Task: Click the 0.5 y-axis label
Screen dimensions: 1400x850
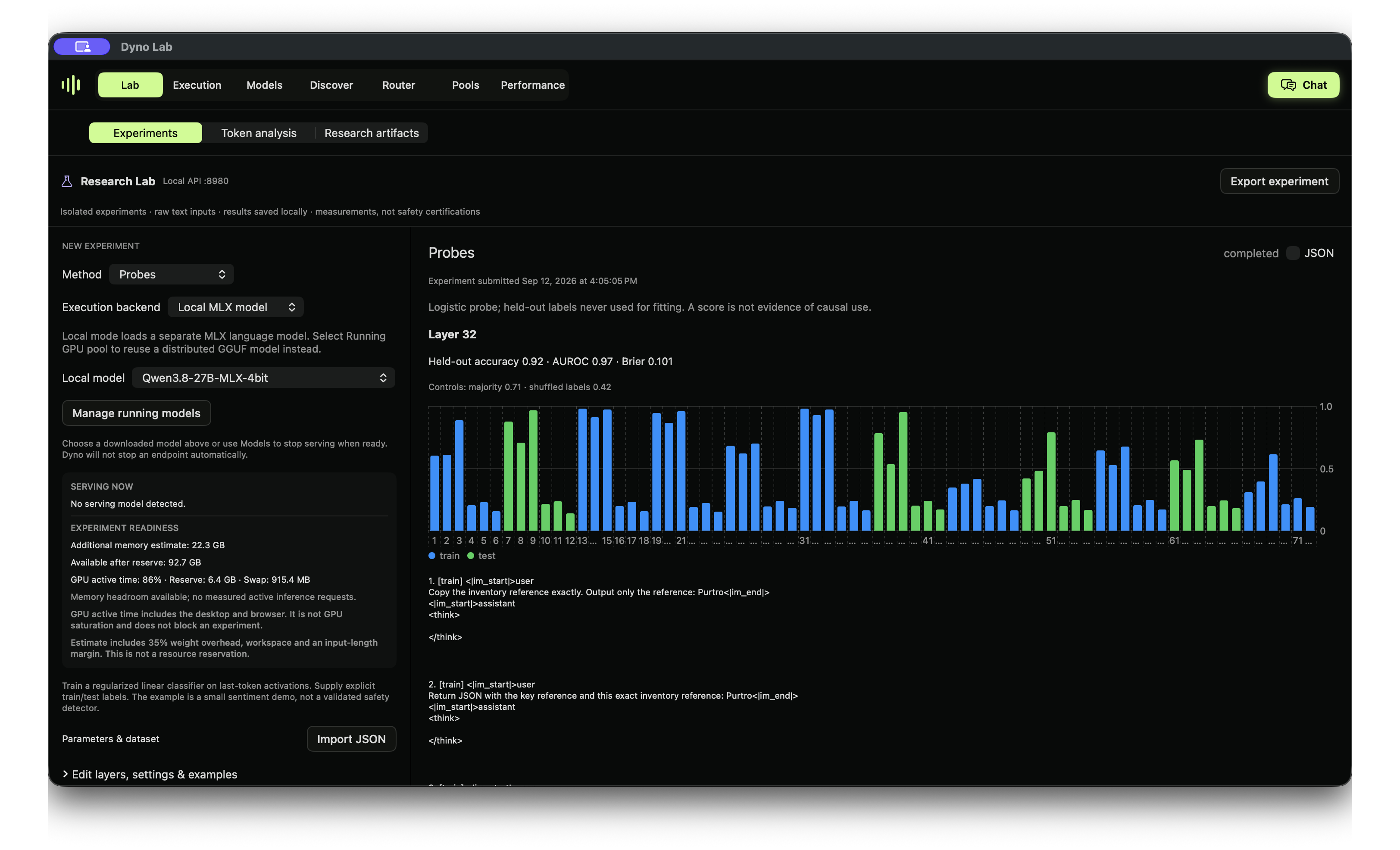Action: pyautogui.click(x=1326, y=469)
